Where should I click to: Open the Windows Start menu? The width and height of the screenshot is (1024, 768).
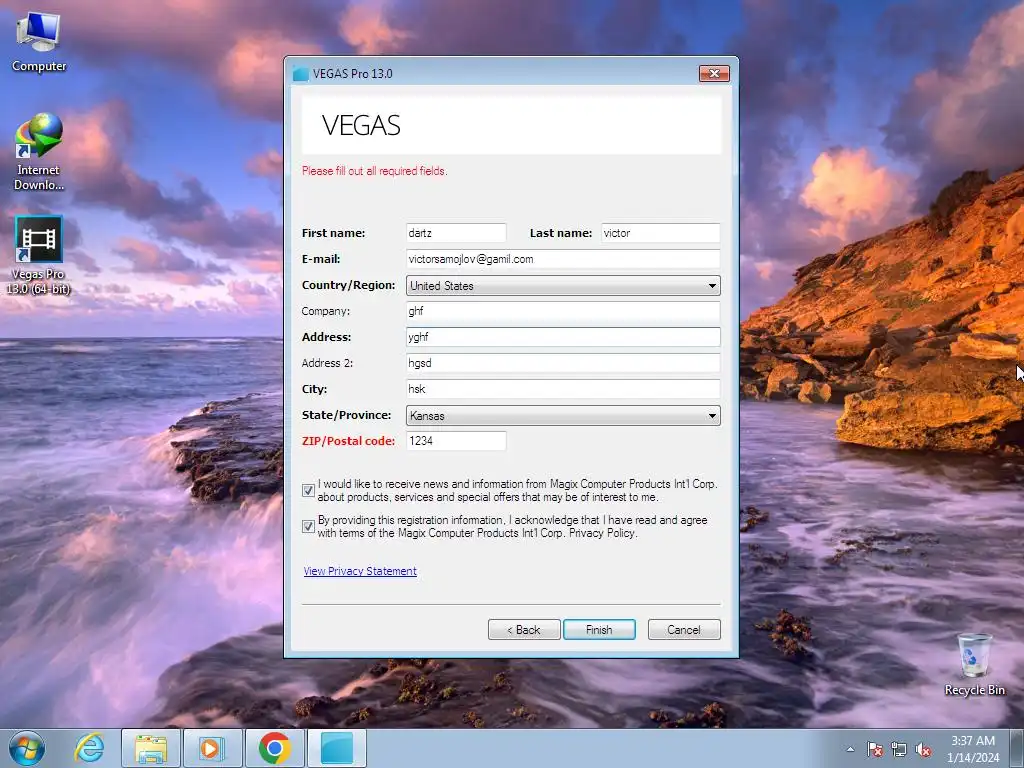pyautogui.click(x=27, y=748)
